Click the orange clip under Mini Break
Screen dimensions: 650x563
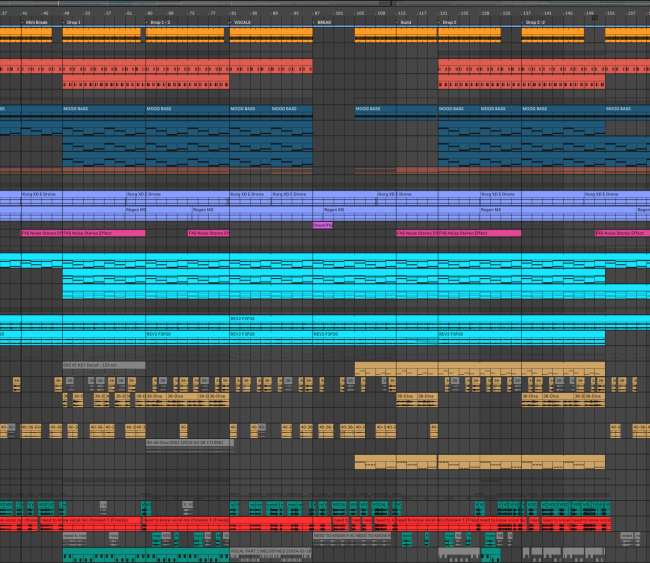pyautogui.click(x=36, y=33)
